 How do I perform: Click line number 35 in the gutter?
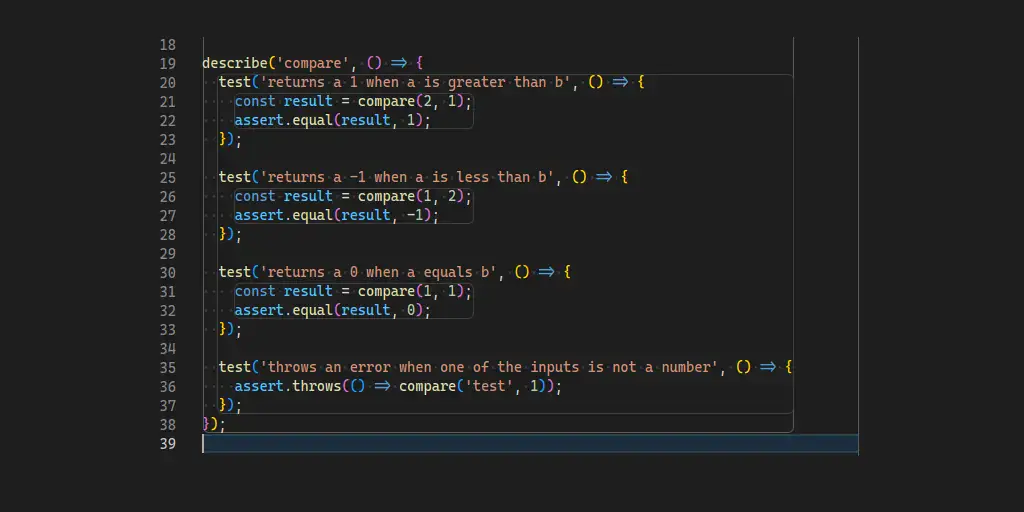(x=167, y=367)
